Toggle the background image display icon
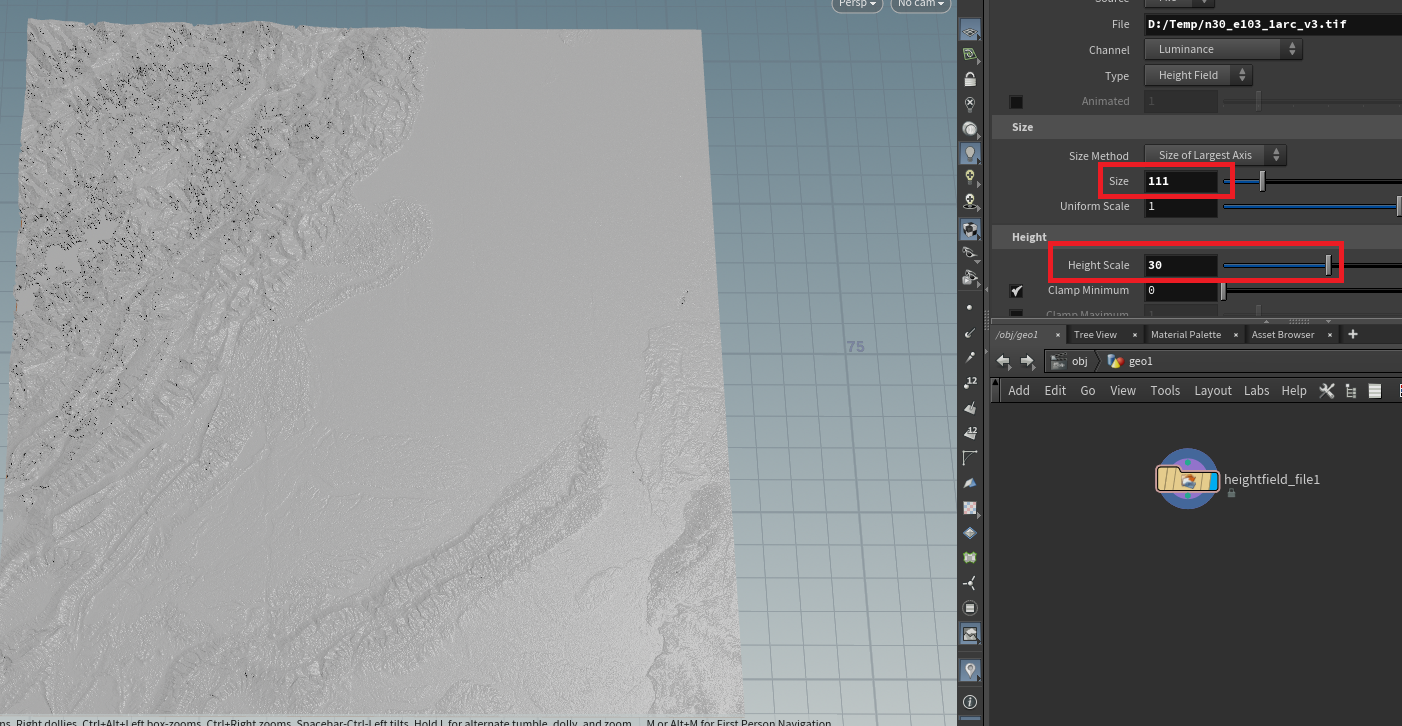Screen dimensions: 1402x726 (969, 633)
